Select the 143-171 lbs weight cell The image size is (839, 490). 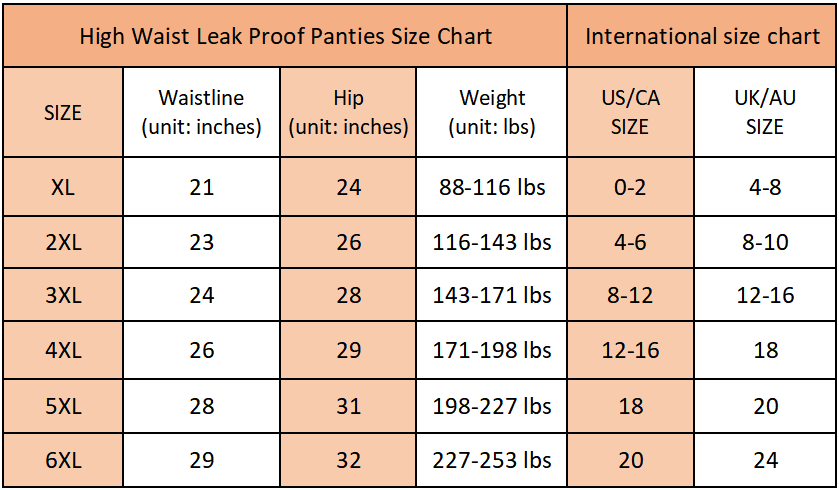coord(492,296)
